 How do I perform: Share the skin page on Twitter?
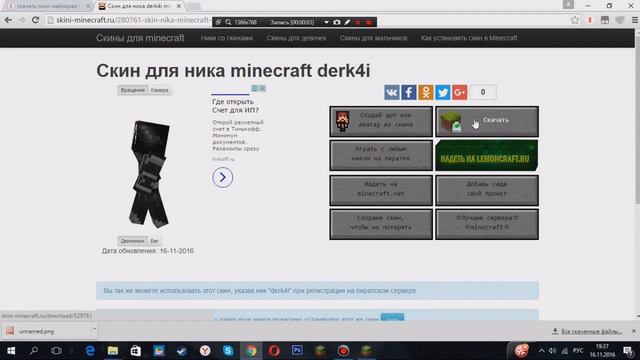tap(443, 92)
